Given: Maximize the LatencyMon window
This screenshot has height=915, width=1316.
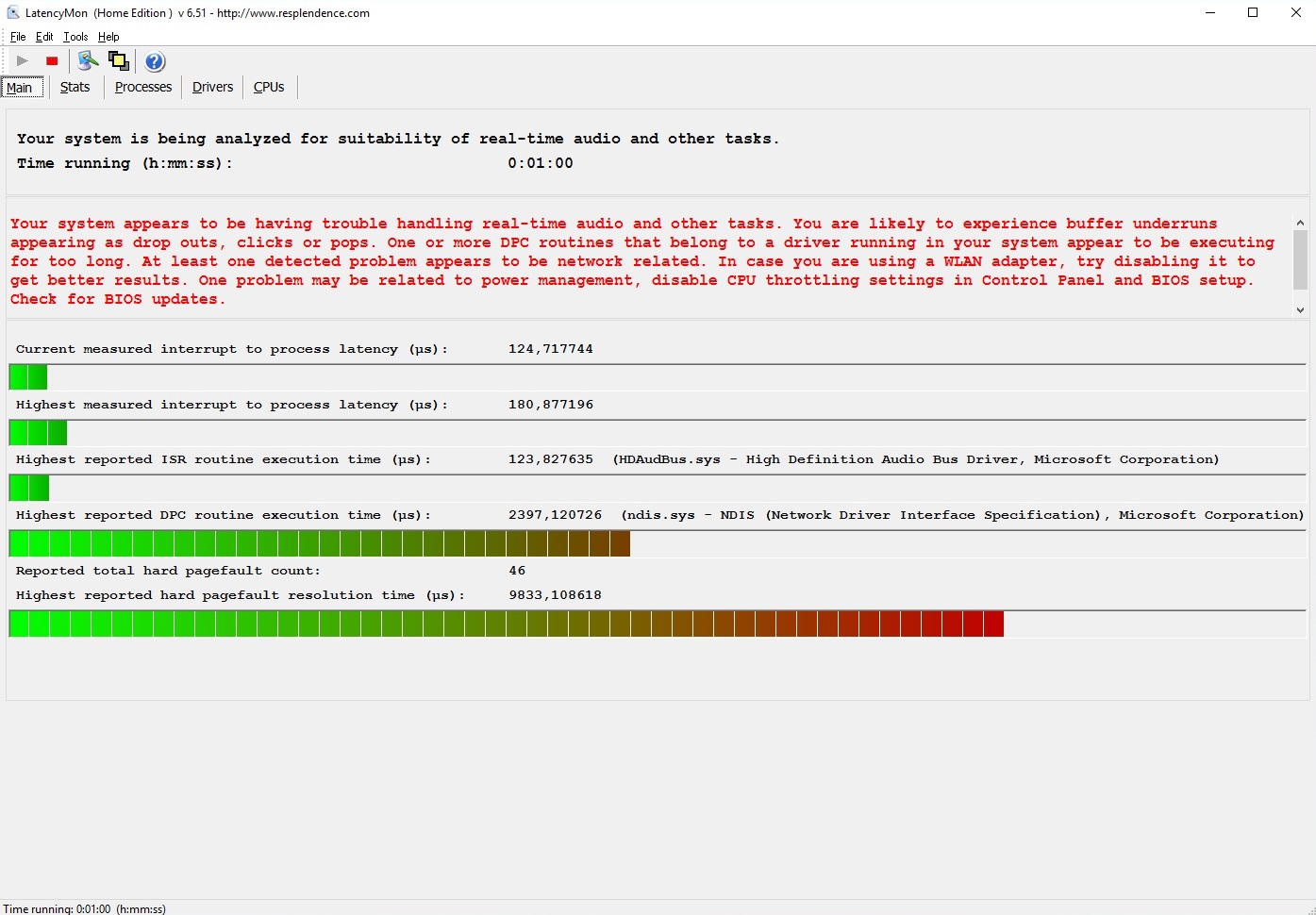Looking at the screenshot, I should click(x=1253, y=13).
